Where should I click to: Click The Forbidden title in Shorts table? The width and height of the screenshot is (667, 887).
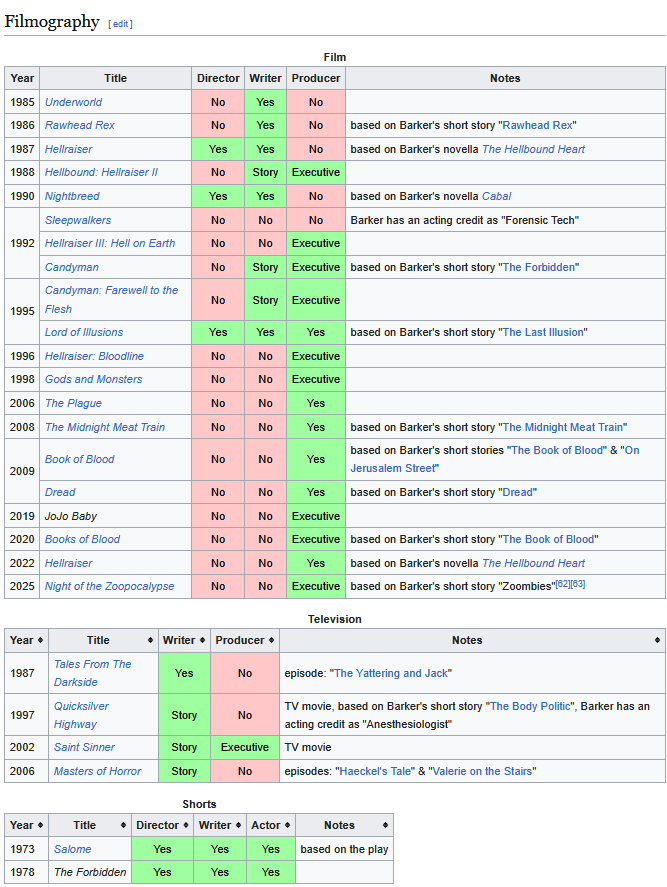(90, 872)
